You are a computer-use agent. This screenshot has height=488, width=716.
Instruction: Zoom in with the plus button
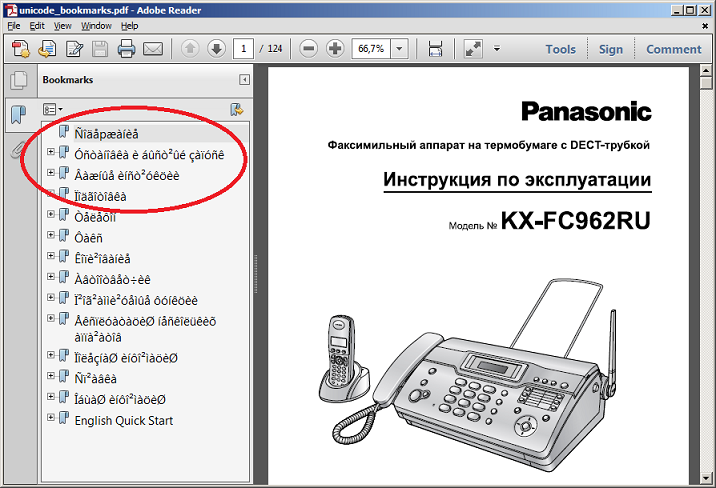334,49
